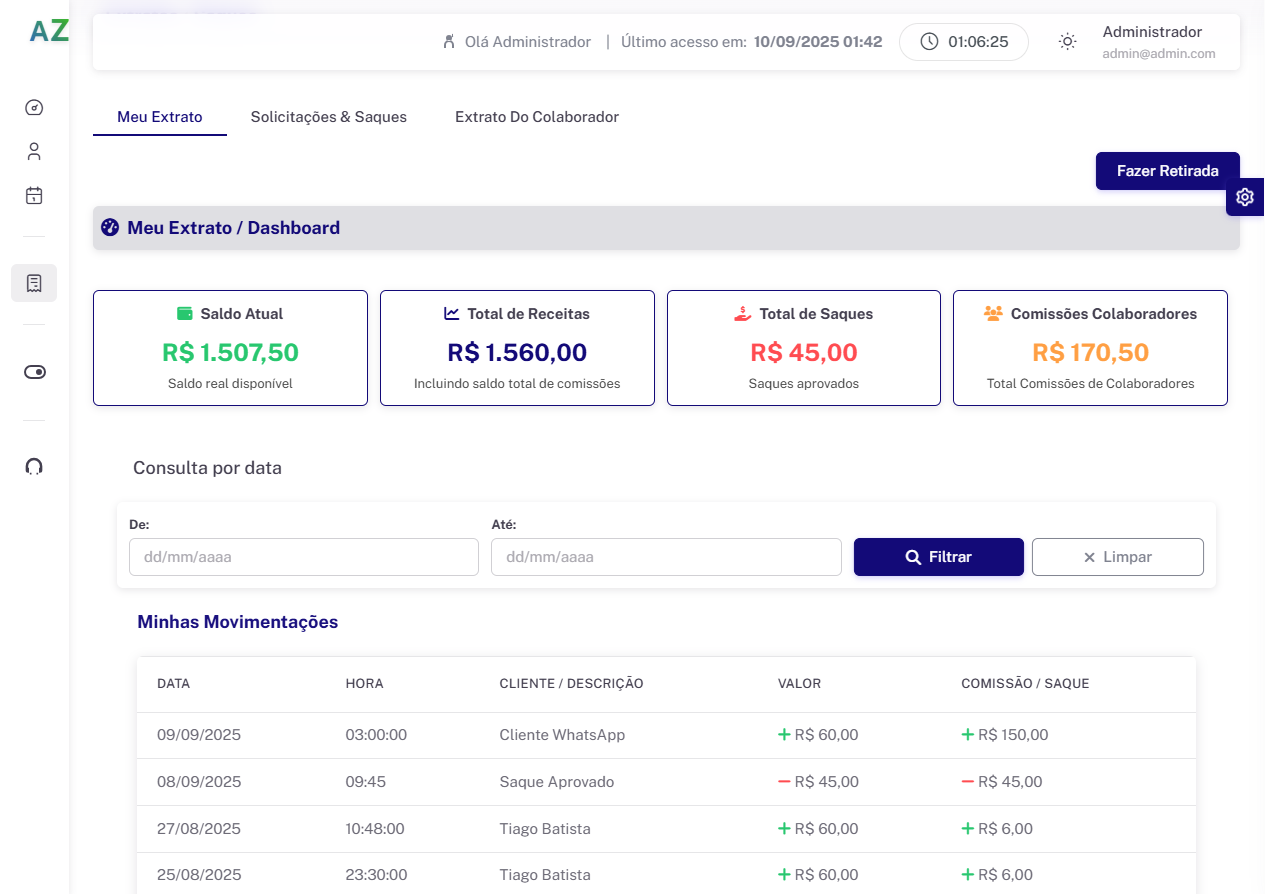Open the calendar sidebar icon
Screen dimensions: 1265x894
click(x=34, y=196)
